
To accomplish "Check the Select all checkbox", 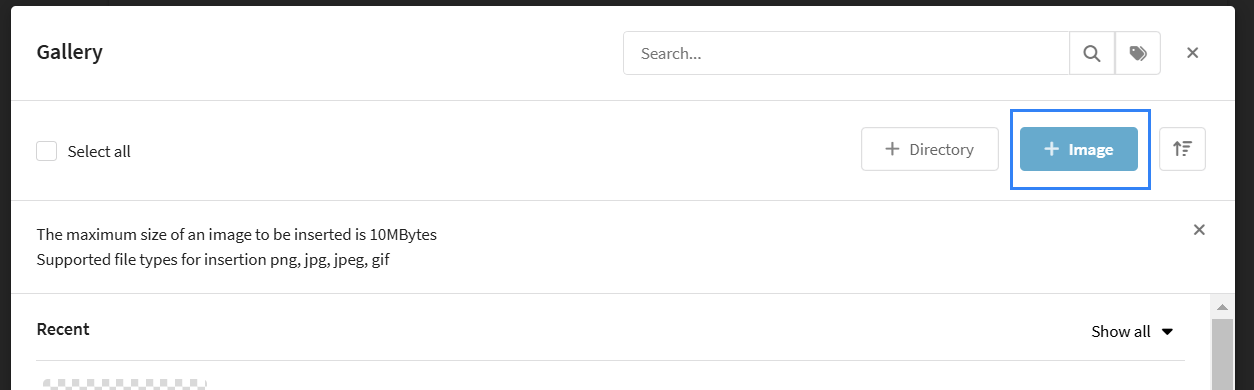I will tap(46, 151).
